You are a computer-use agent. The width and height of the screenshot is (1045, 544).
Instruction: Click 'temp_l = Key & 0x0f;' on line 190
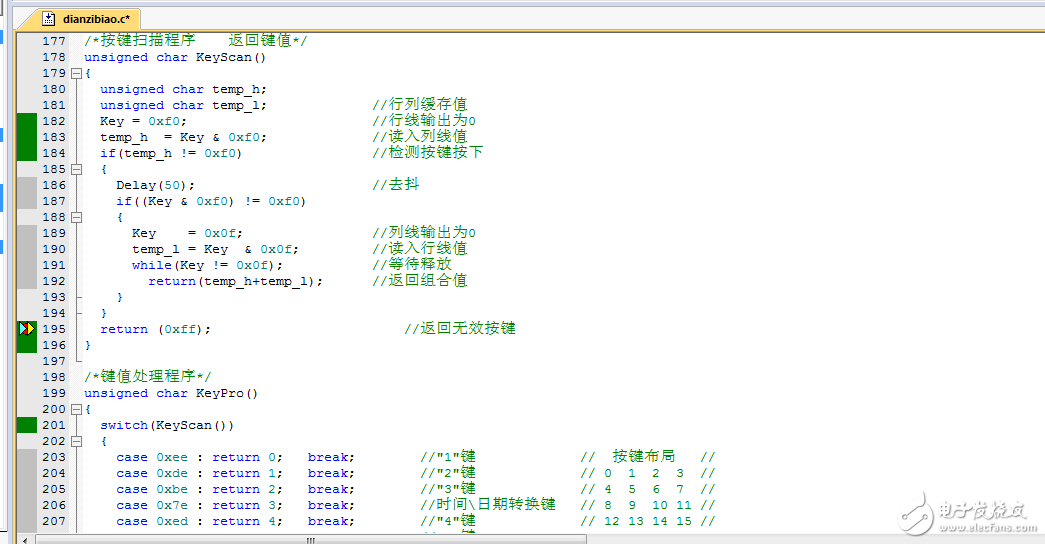coord(215,249)
